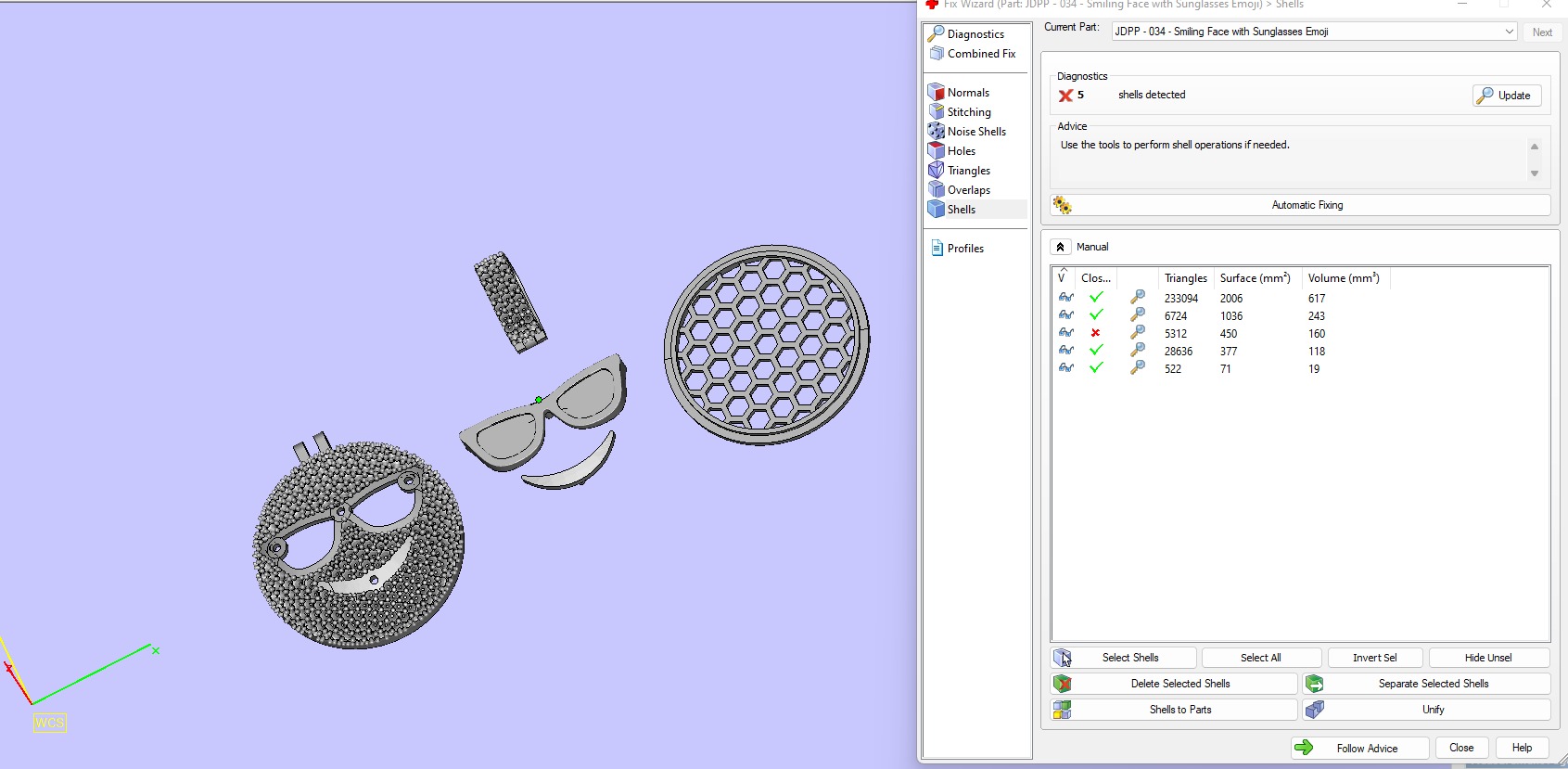The image size is (1568, 769).
Task: Zoom to the 233094-triangle shell with magnifier
Action: pos(1137,298)
